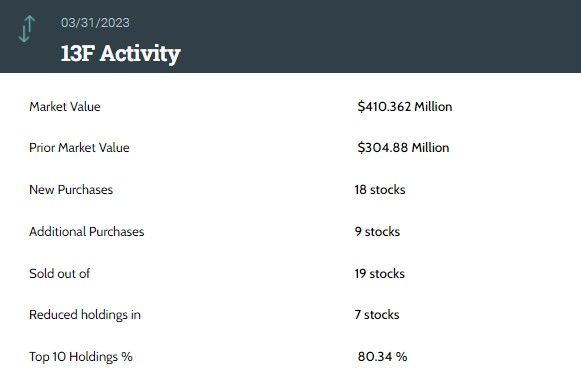This screenshot has width=581, height=386.
Task: Click the word Million after $410.362
Action: [433, 107]
